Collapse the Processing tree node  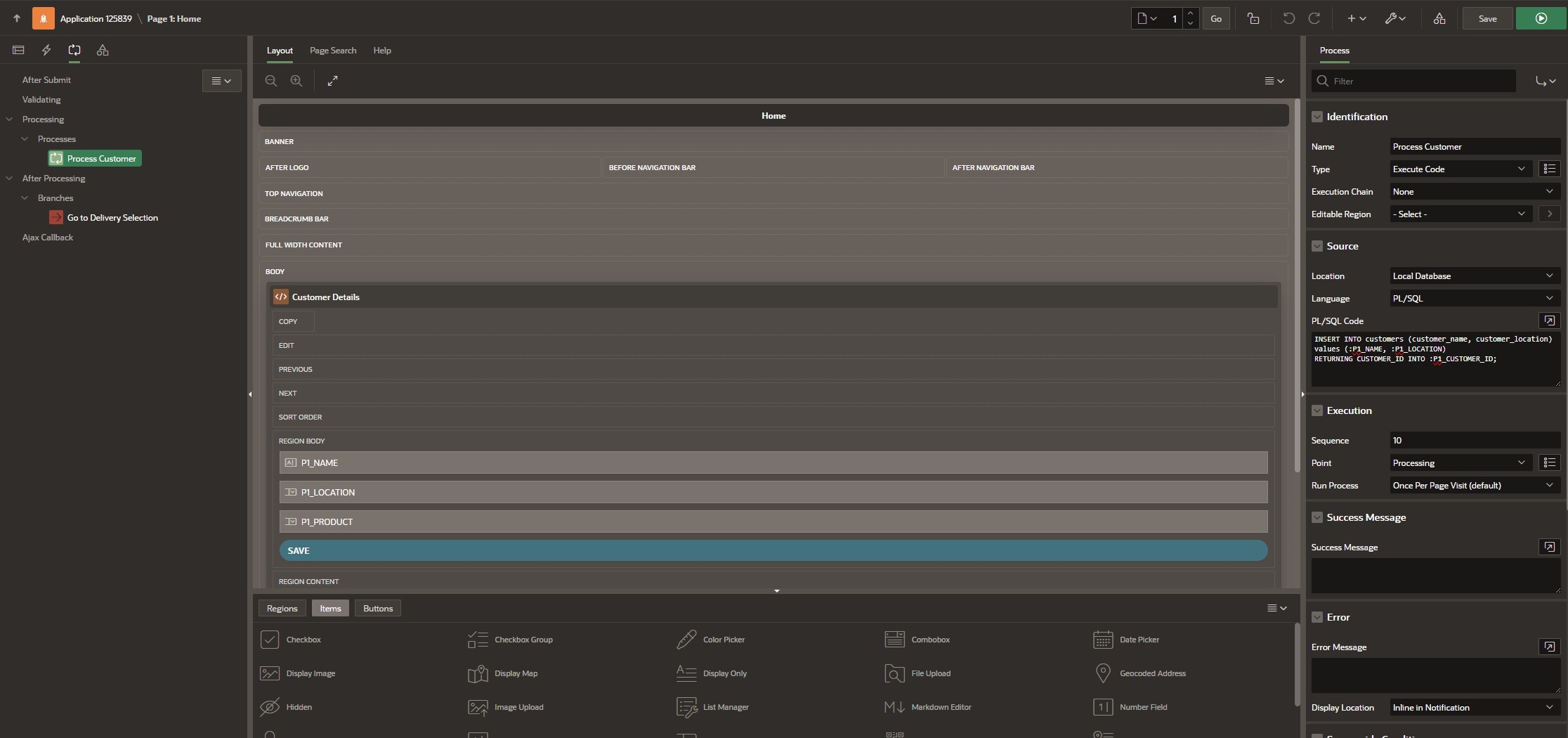[9, 119]
